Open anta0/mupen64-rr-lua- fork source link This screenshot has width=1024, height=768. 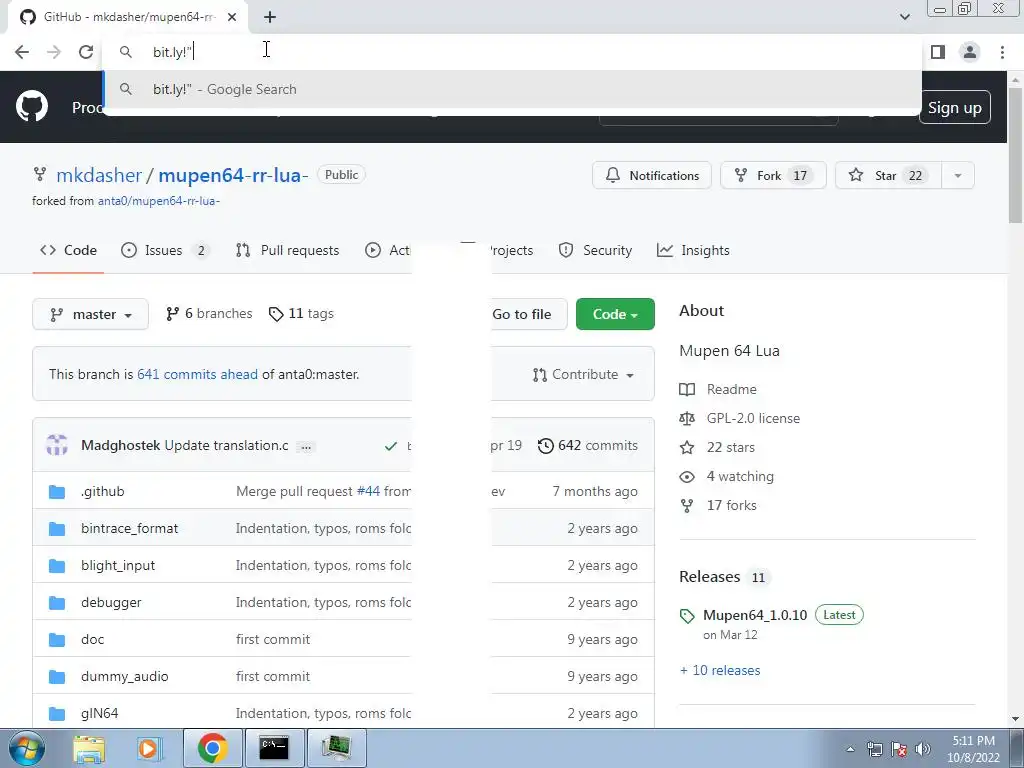pos(159,201)
